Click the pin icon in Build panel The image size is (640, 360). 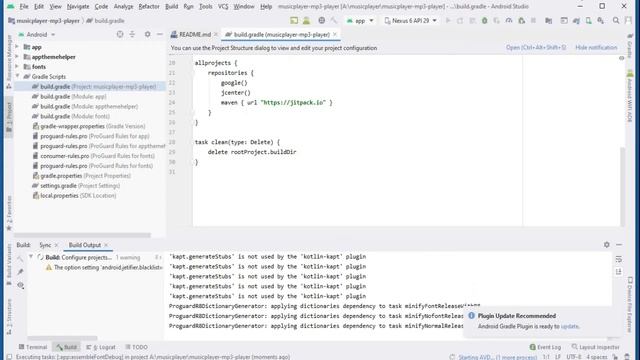click(x=20, y=272)
